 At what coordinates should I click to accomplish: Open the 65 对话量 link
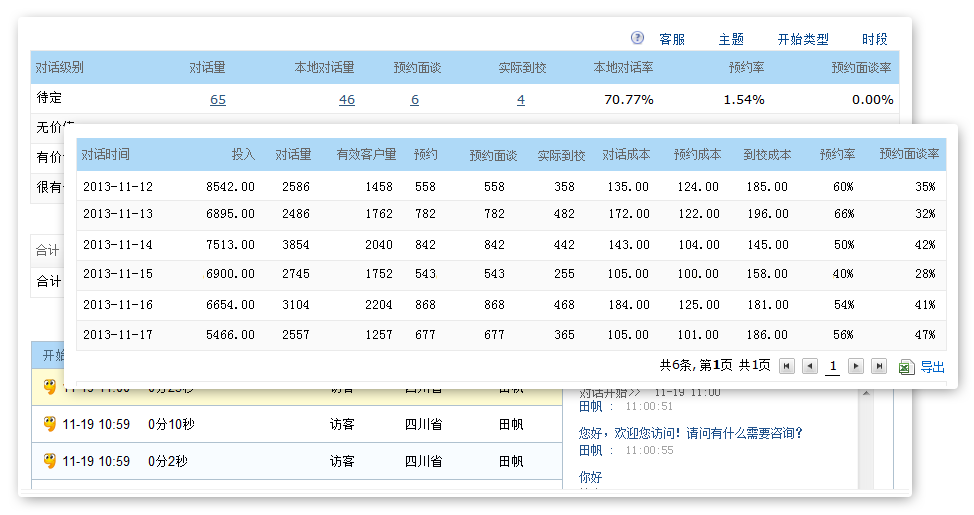(x=218, y=99)
